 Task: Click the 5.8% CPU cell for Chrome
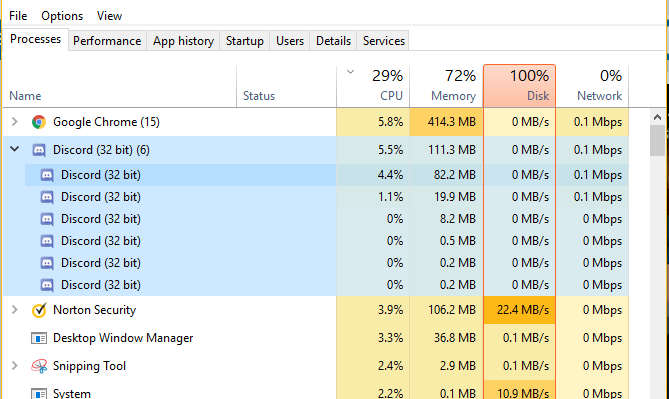(373, 122)
